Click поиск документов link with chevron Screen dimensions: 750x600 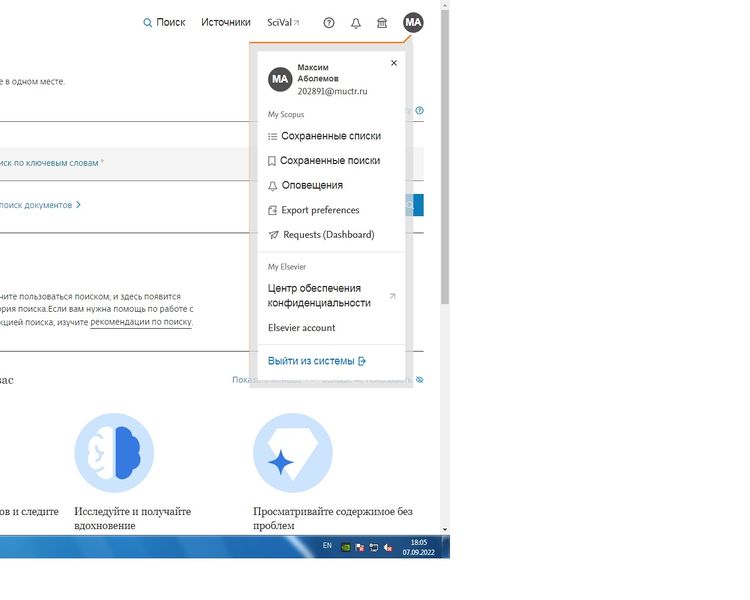[40, 205]
